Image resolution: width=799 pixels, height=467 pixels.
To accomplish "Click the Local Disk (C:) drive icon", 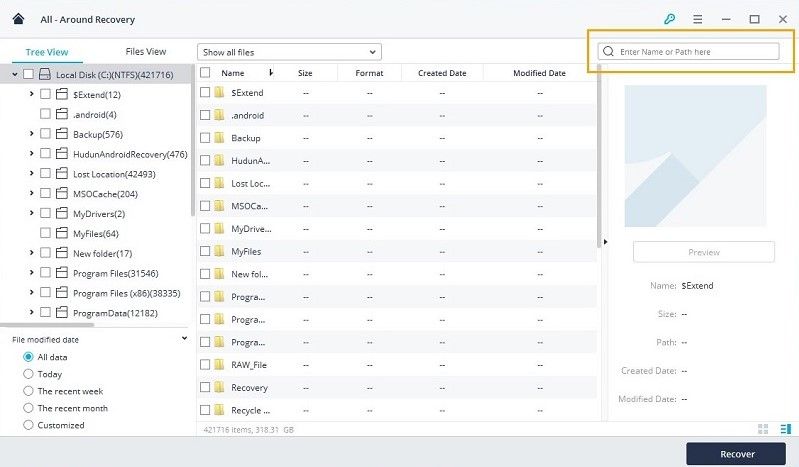I will coord(45,74).
